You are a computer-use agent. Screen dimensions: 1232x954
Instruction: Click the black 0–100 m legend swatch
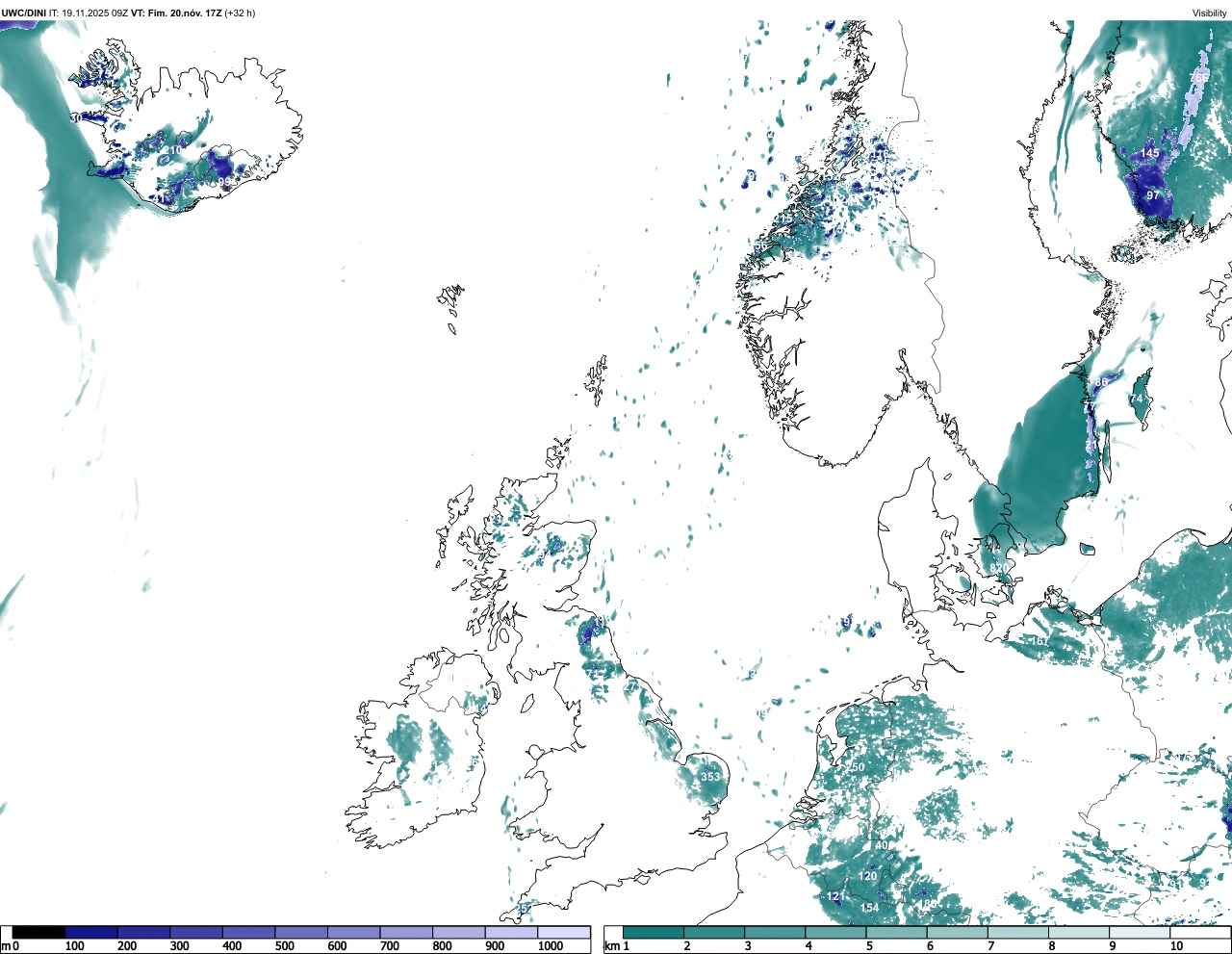click(x=39, y=932)
